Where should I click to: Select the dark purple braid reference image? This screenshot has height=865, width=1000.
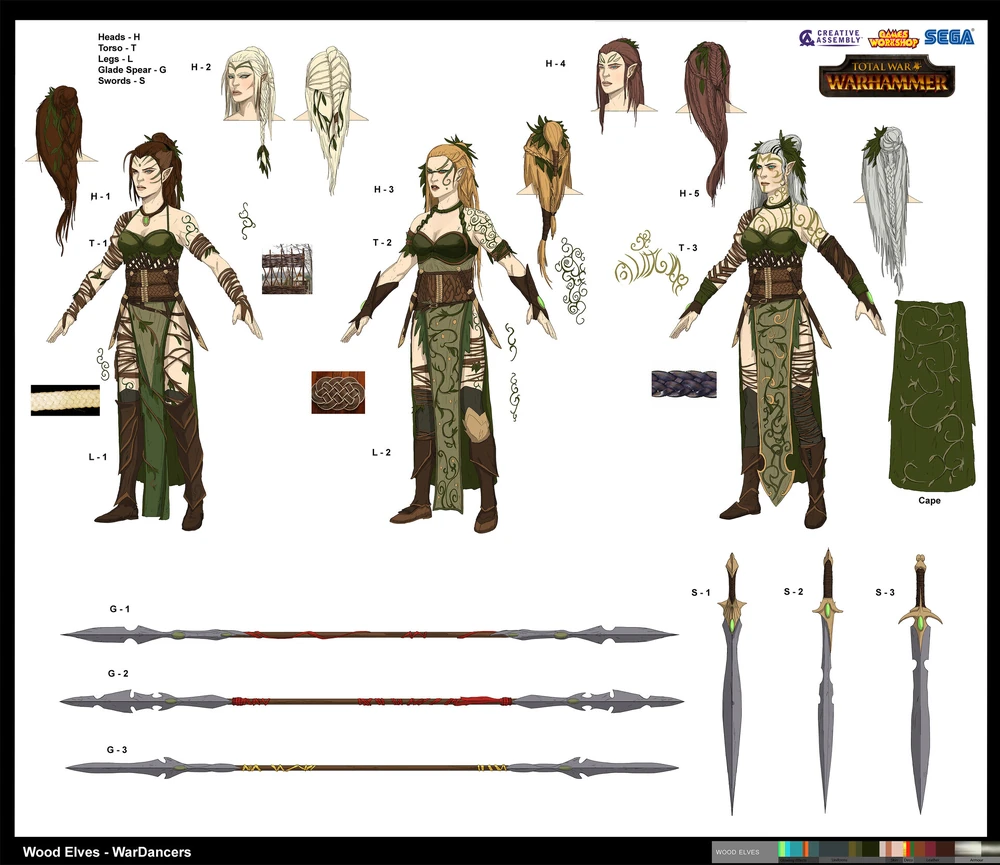pos(684,384)
